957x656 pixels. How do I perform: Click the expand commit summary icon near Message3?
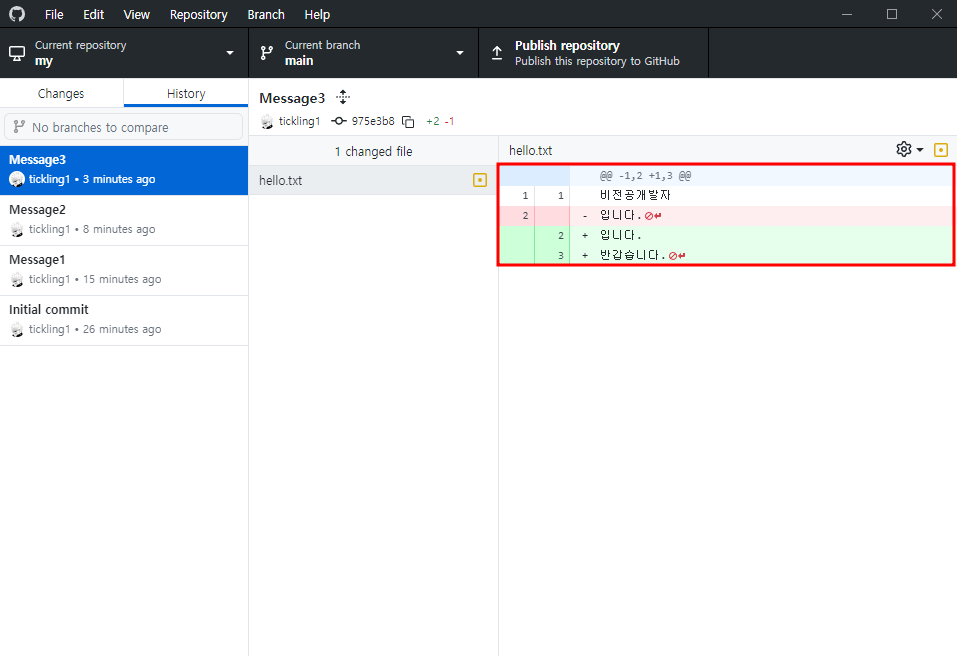343,97
